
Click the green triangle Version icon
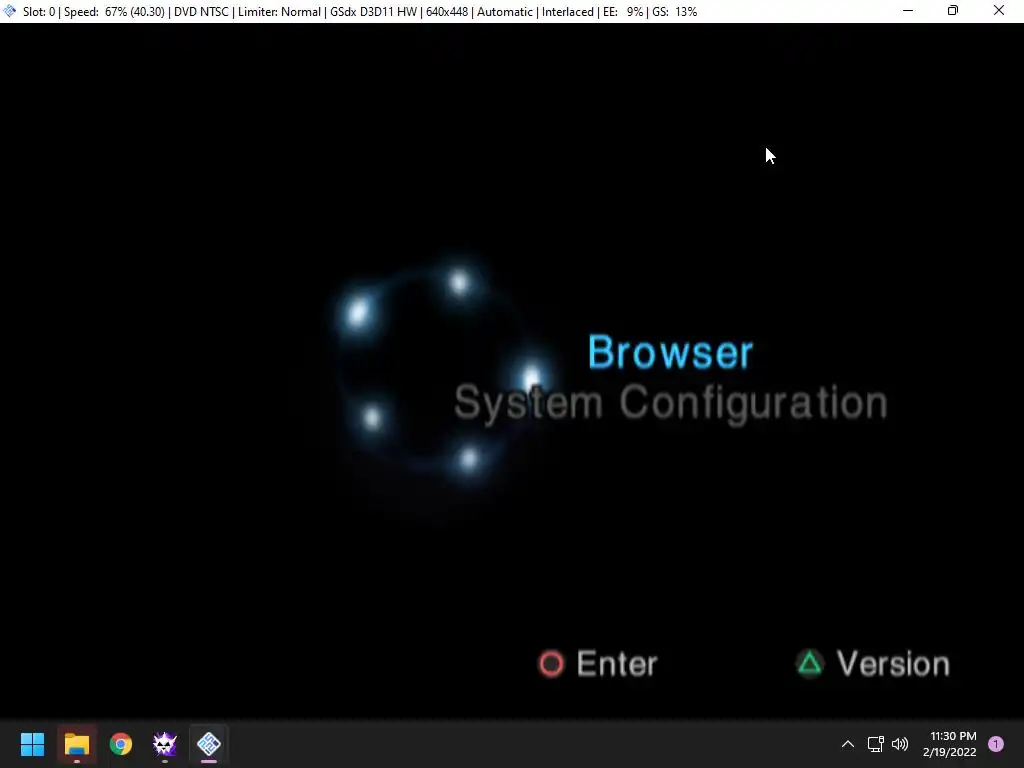[810, 664]
